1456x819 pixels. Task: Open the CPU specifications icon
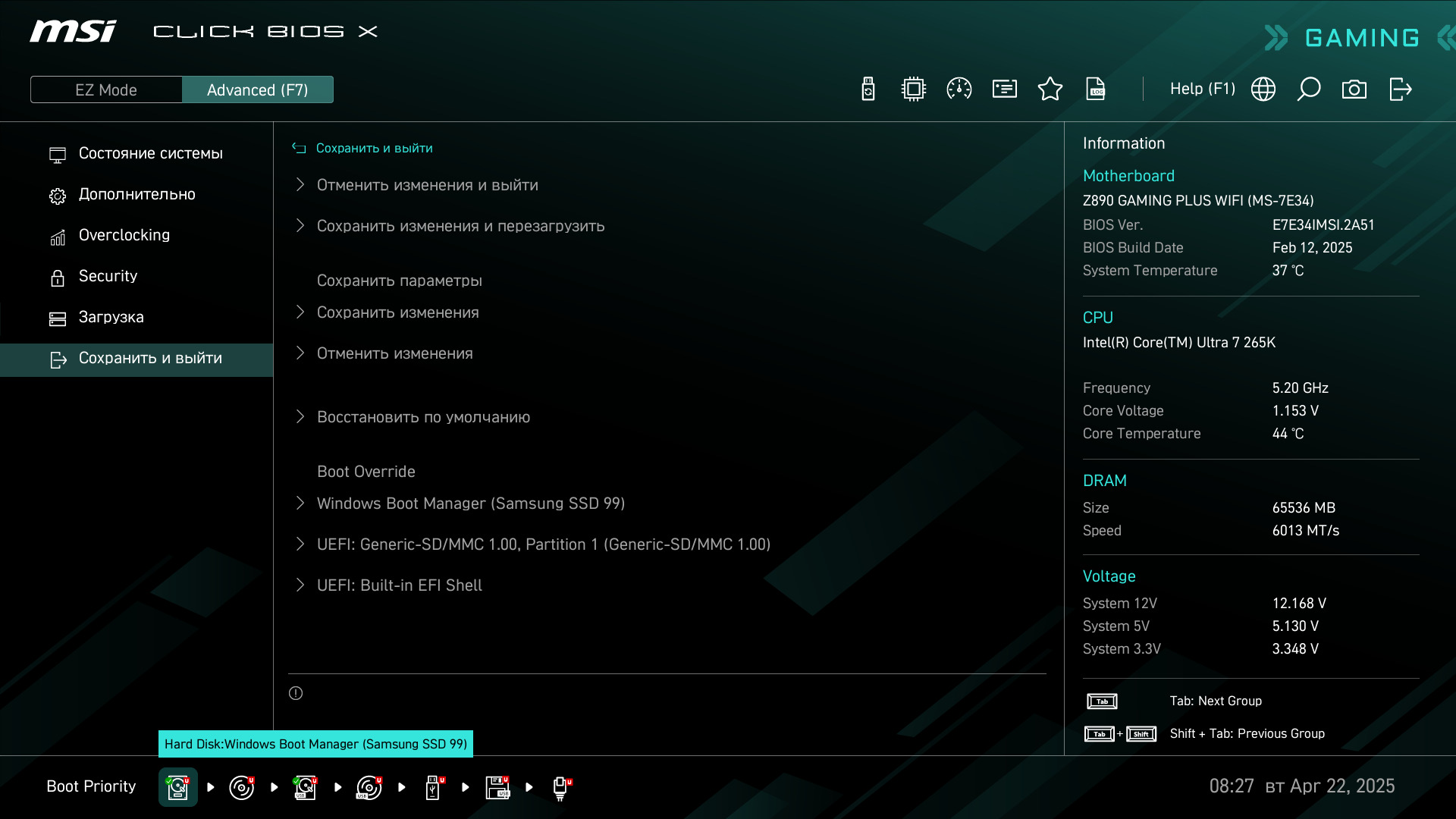click(x=914, y=89)
